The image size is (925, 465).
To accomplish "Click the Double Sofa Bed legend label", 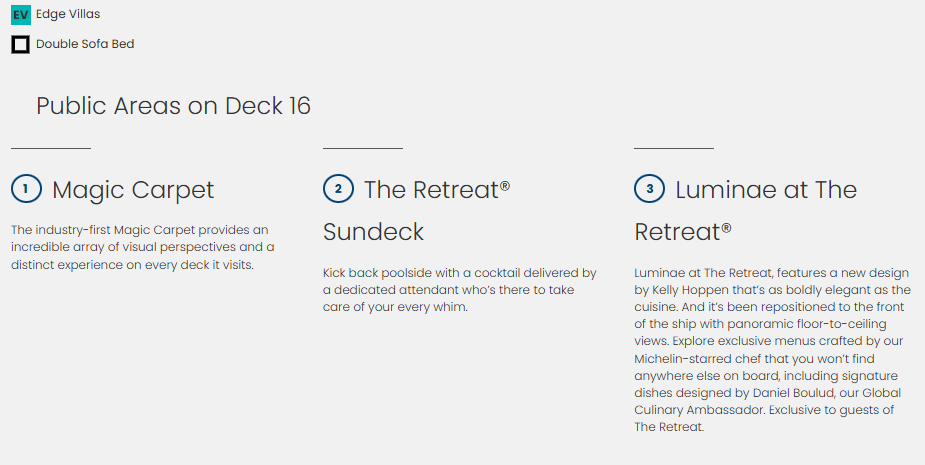I will (x=85, y=44).
